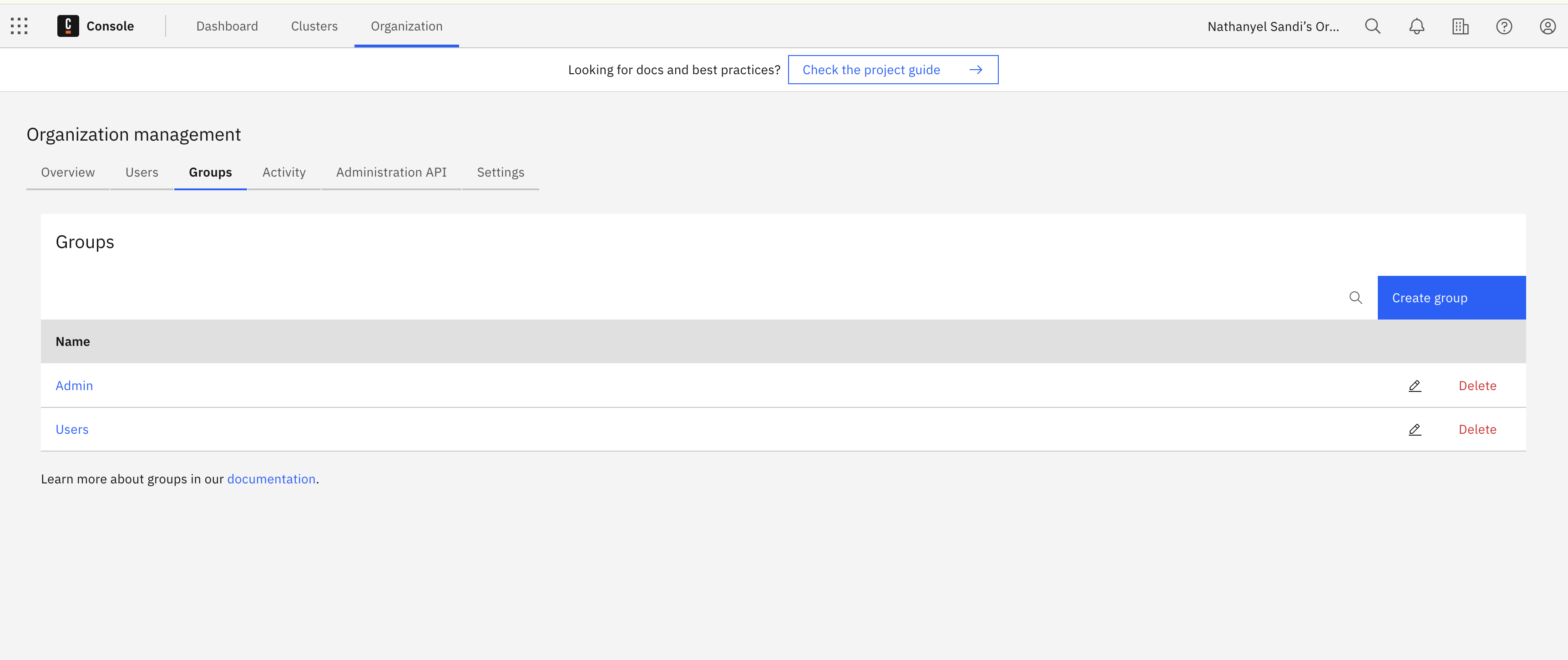The image size is (1568, 660).
Task: Click the Dashboard navigation item
Action: coord(227,26)
